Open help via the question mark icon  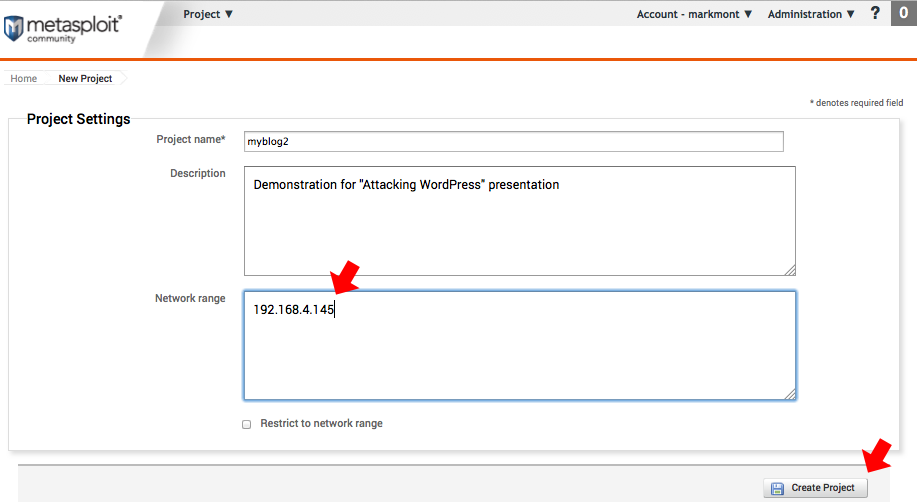[875, 14]
